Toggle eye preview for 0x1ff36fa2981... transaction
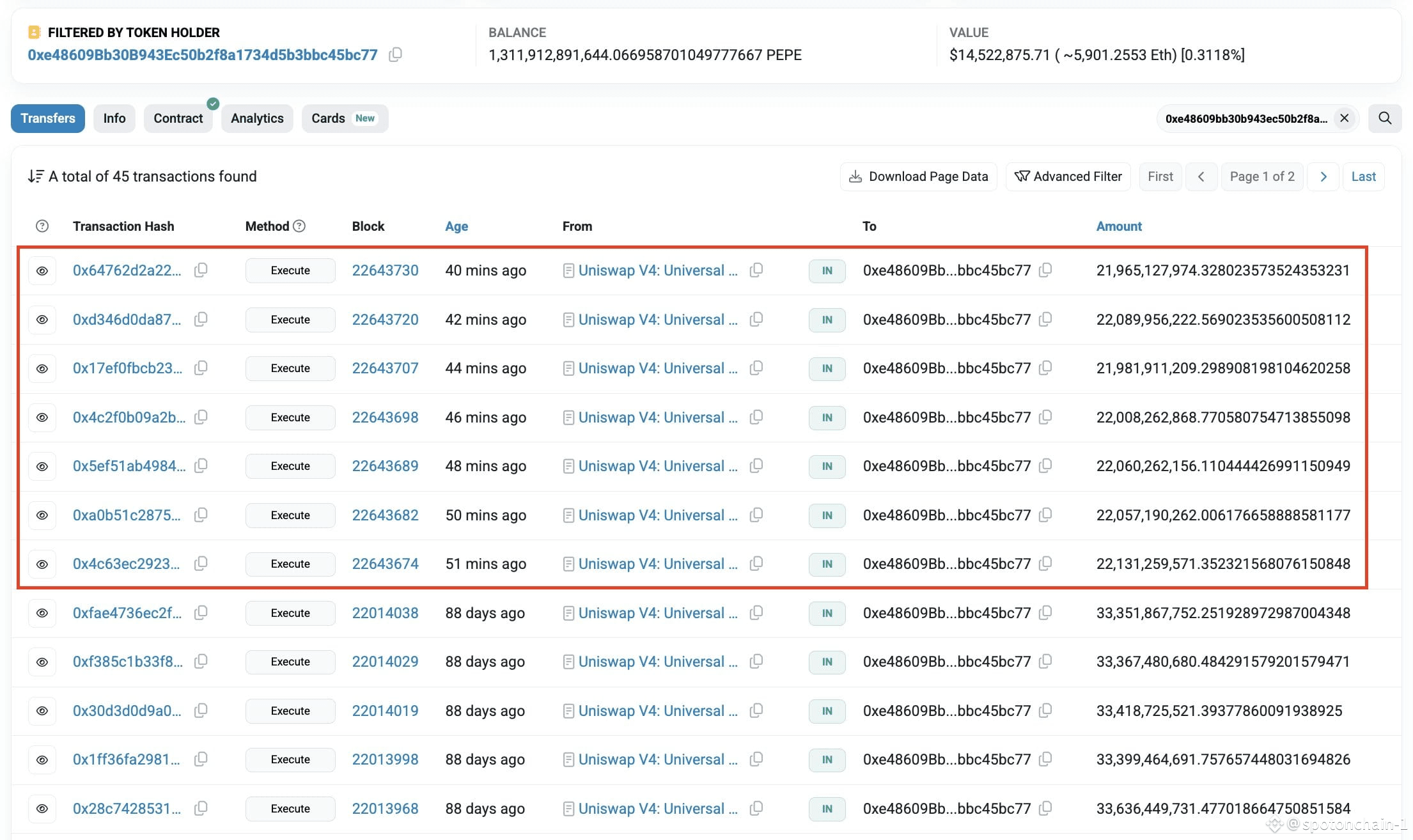Image resolution: width=1413 pixels, height=840 pixels. pyautogui.click(x=42, y=759)
